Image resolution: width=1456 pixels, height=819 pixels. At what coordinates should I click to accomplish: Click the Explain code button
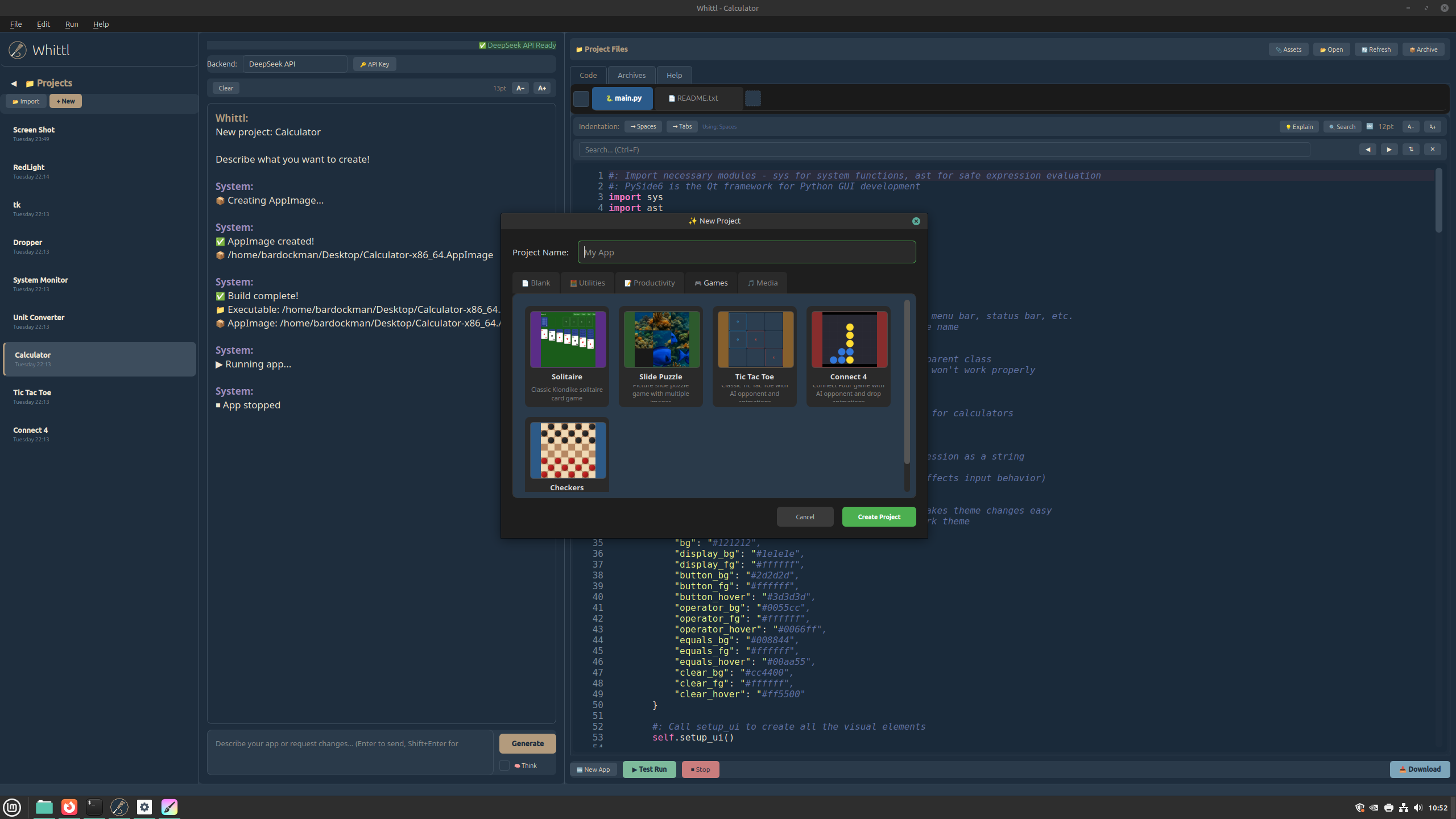click(1299, 127)
